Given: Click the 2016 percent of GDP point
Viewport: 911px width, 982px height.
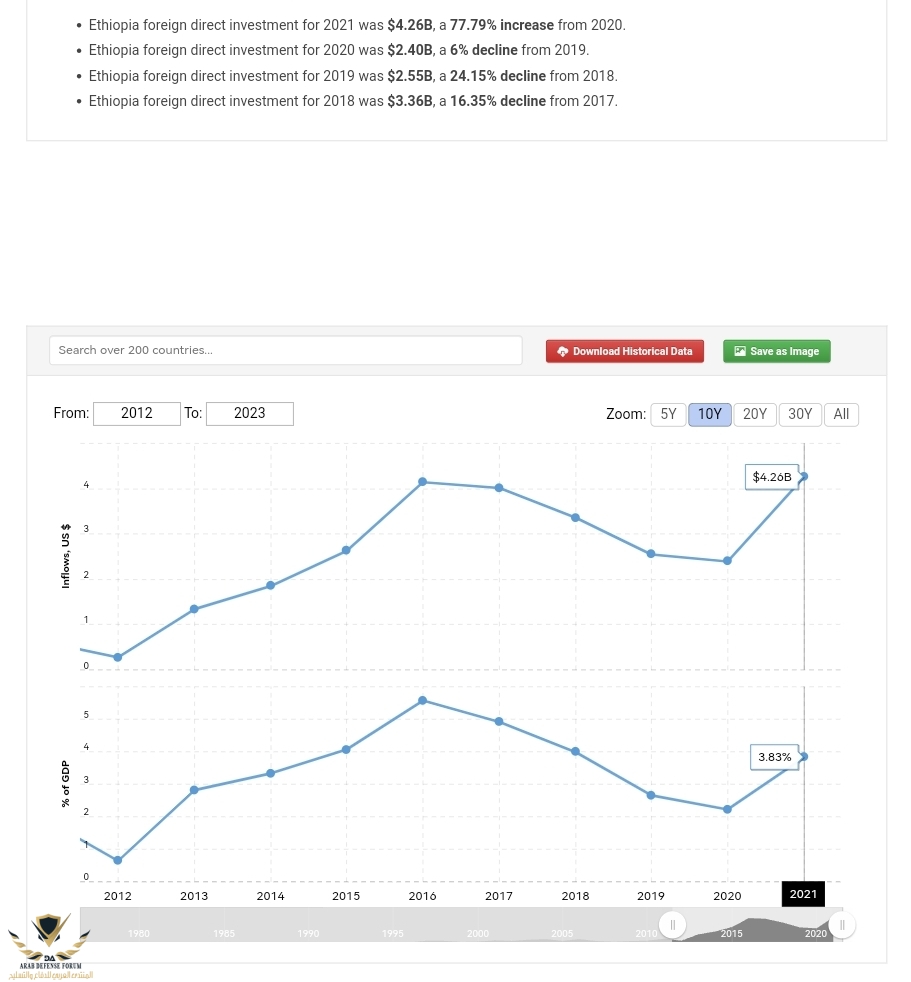Looking at the screenshot, I should 423,700.
